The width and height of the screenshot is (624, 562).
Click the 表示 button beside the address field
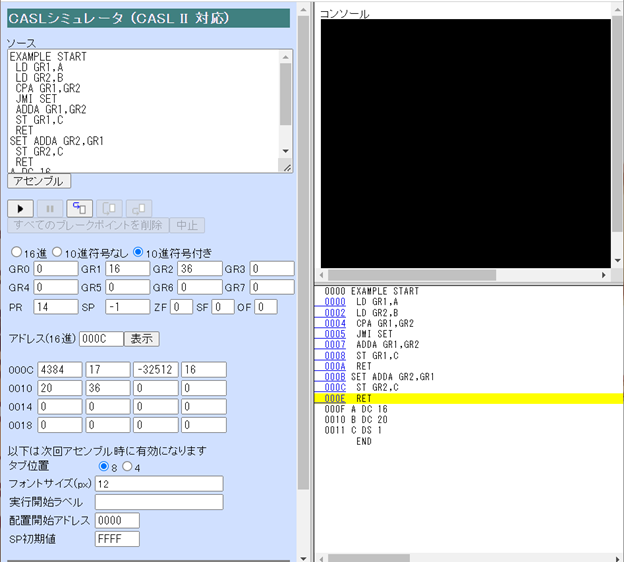pyautogui.click(x=141, y=339)
